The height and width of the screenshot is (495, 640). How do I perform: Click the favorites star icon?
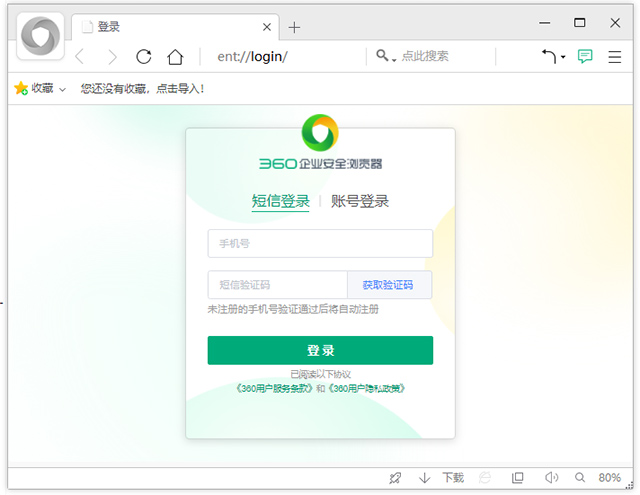click(21, 88)
